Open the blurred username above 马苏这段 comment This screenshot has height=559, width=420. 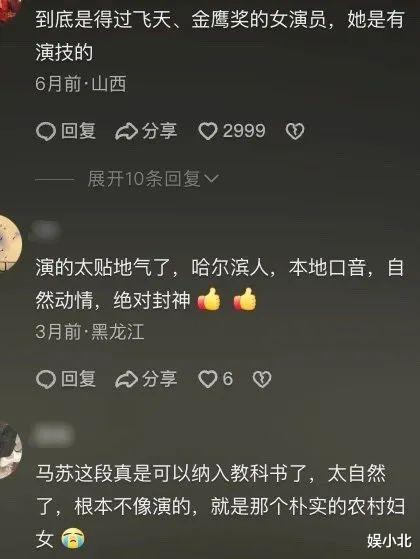(x=52, y=435)
